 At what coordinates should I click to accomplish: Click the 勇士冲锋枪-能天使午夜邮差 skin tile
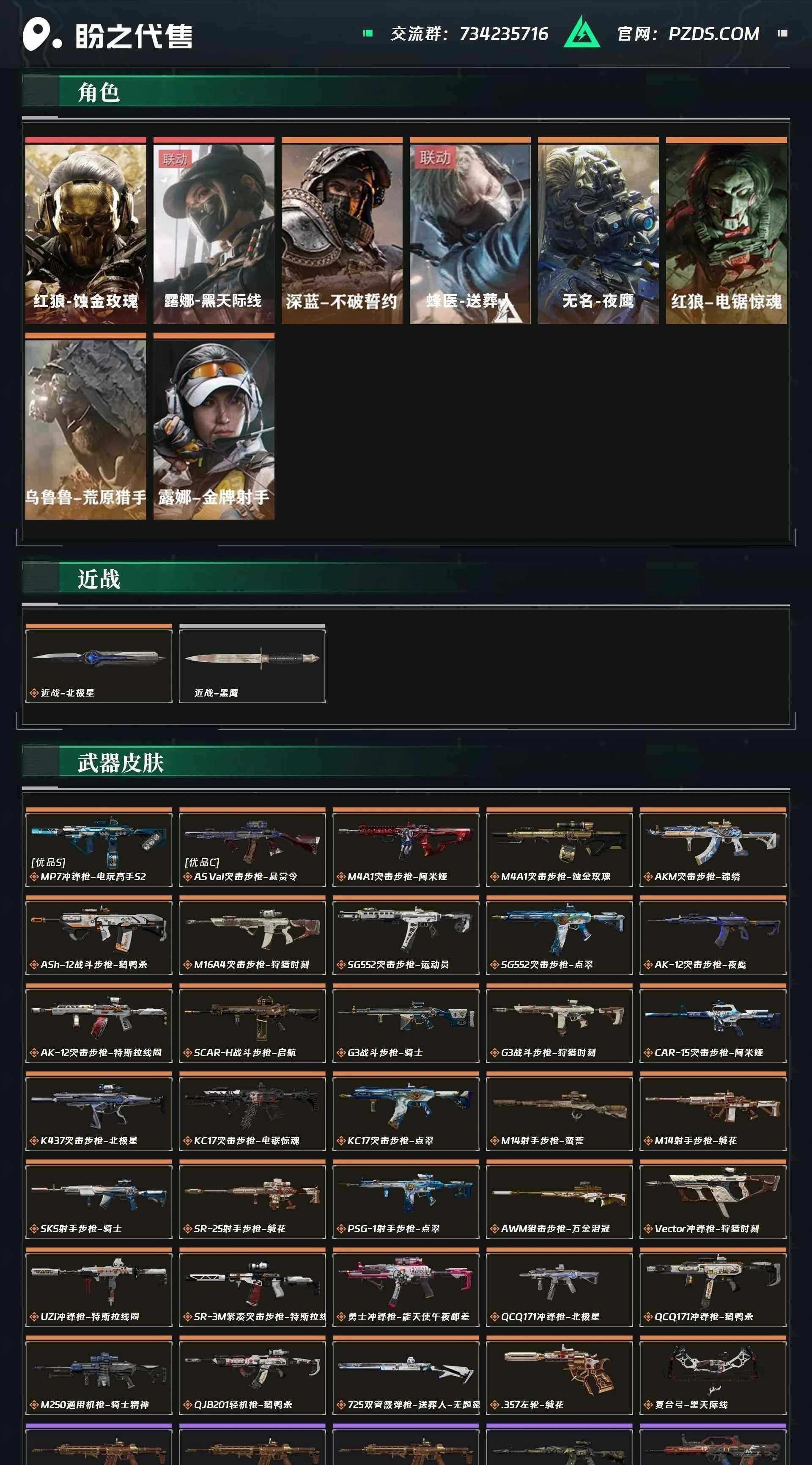406,1287
